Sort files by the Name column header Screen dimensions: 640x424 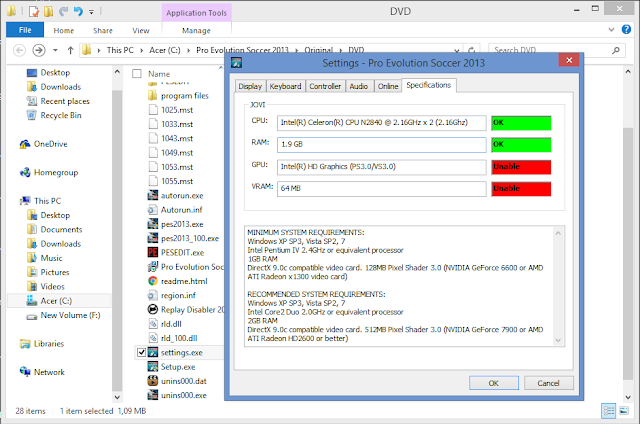(159, 74)
